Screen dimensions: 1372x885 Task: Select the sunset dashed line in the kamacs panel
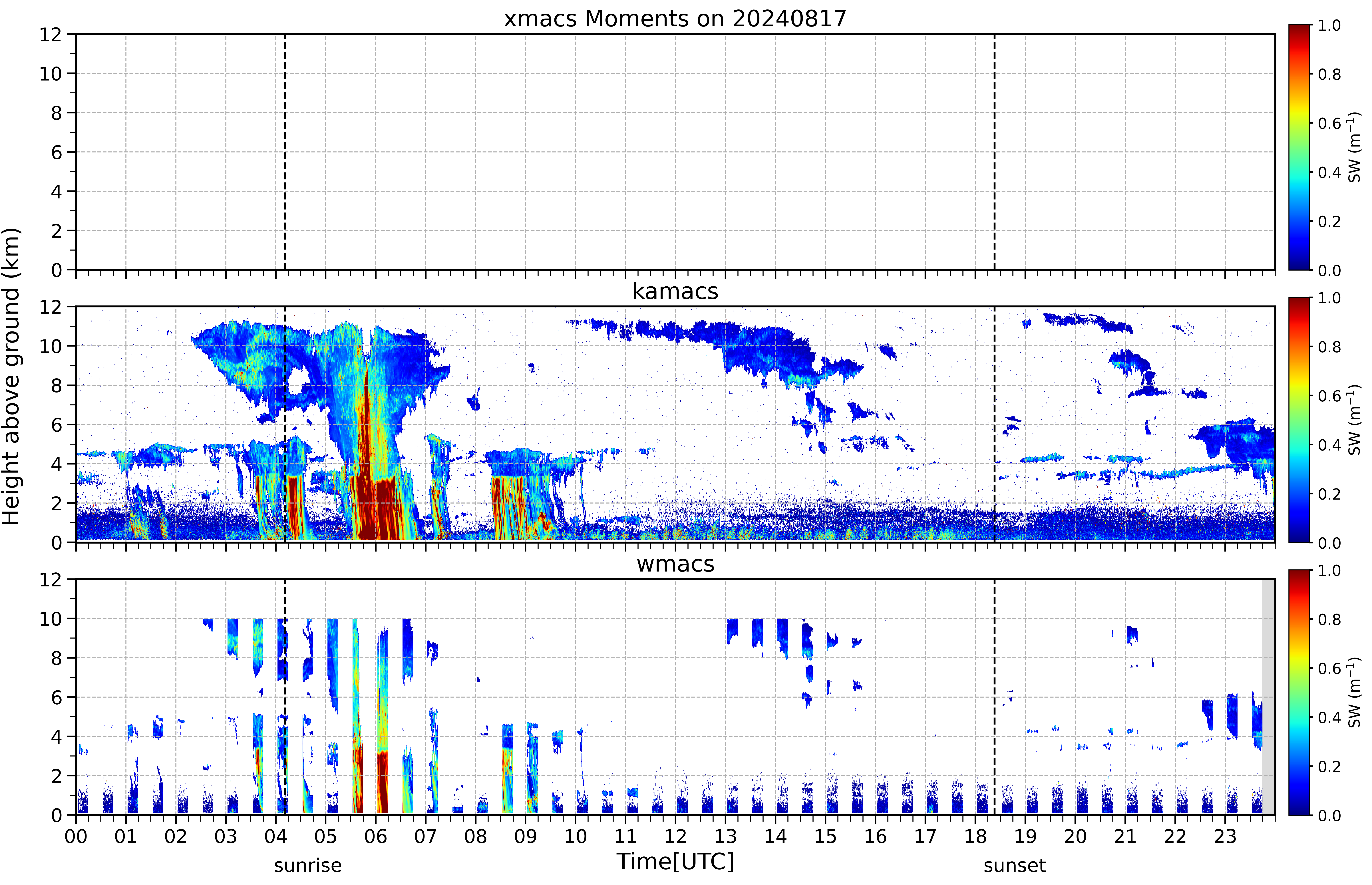pos(995,424)
